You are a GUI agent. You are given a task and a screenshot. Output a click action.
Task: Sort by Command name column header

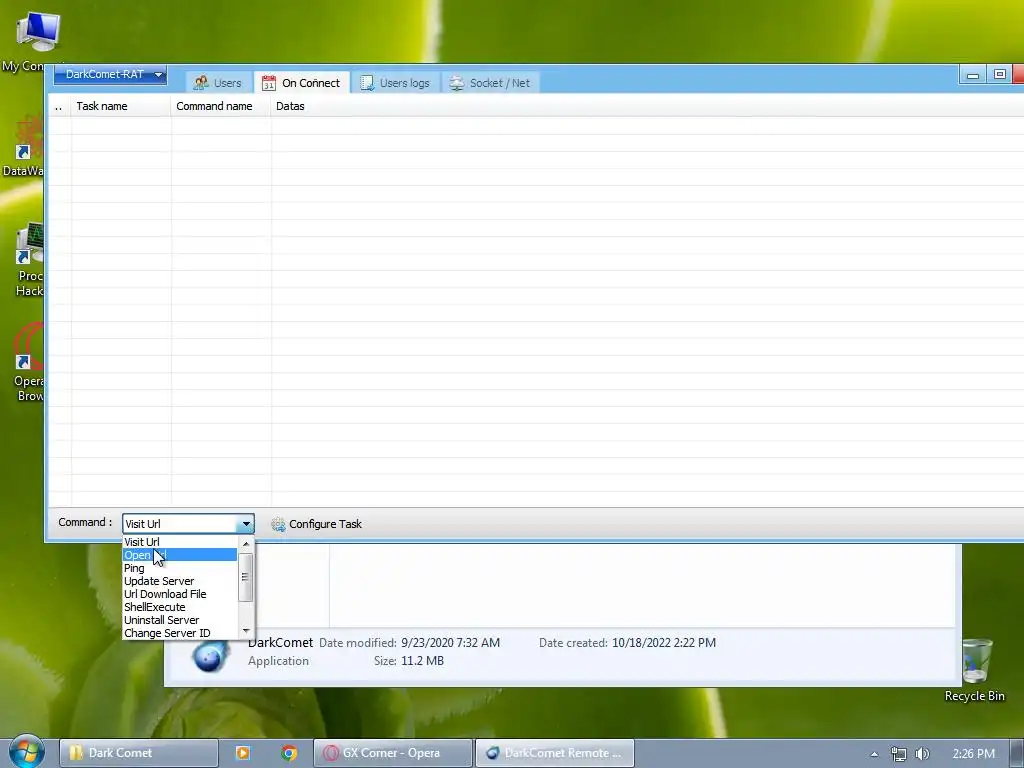click(x=221, y=106)
